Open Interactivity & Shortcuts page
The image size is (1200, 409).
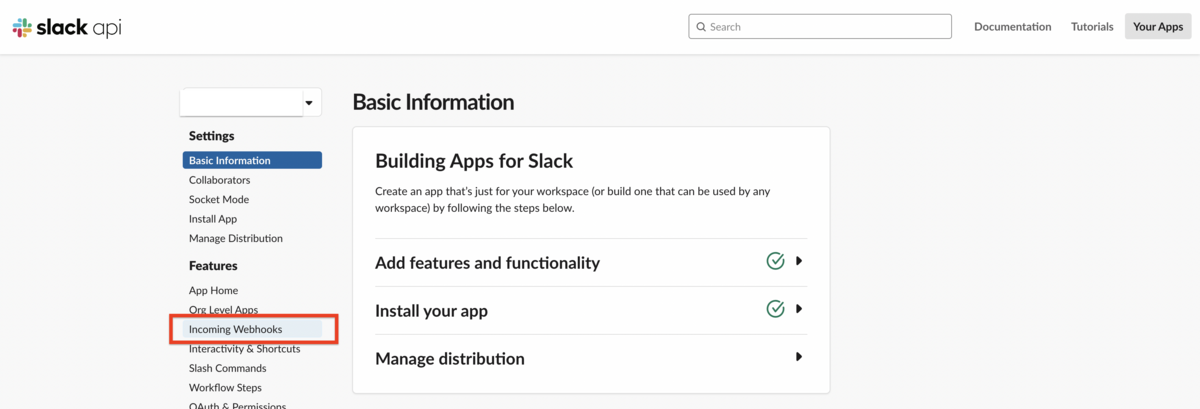tap(245, 349)
